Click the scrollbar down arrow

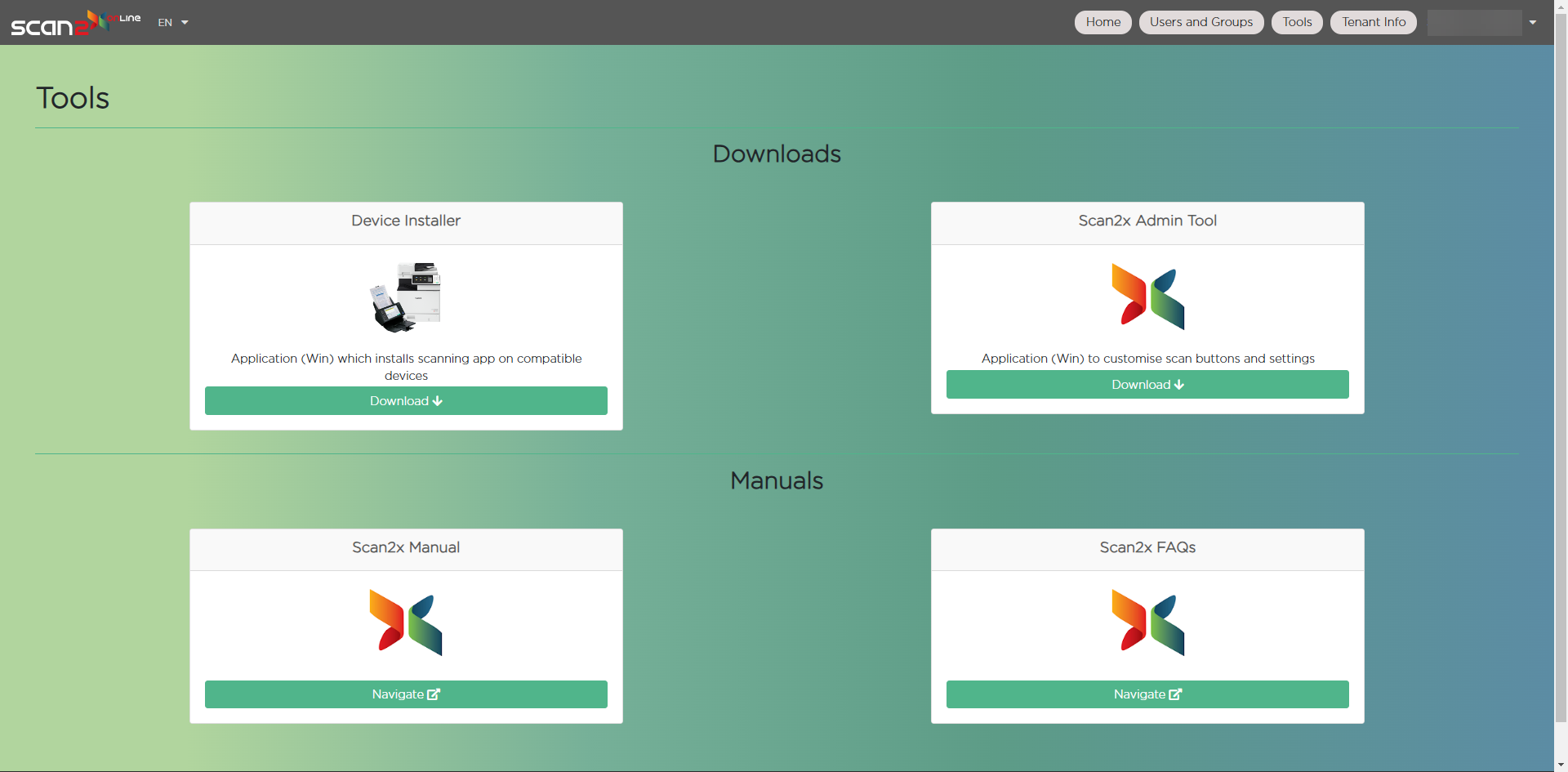point(1561,765)
